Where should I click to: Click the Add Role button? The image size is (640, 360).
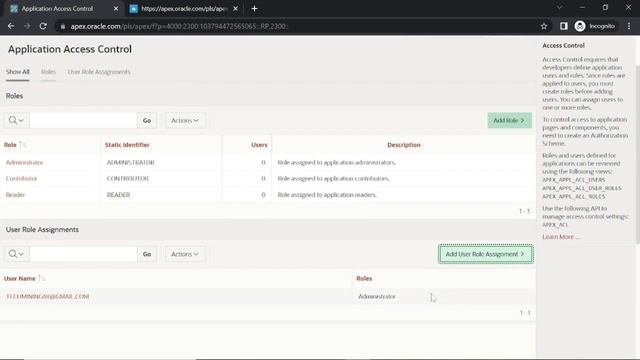coord(509,120)
